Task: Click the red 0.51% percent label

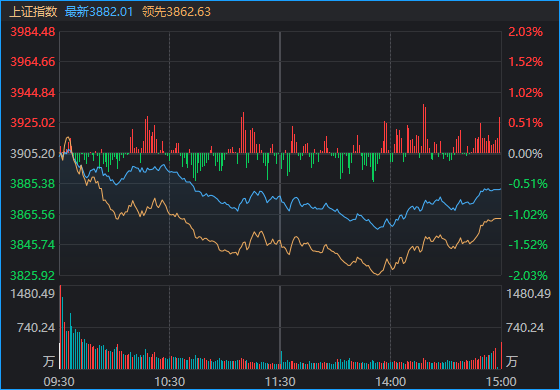Action: point(526,123)
